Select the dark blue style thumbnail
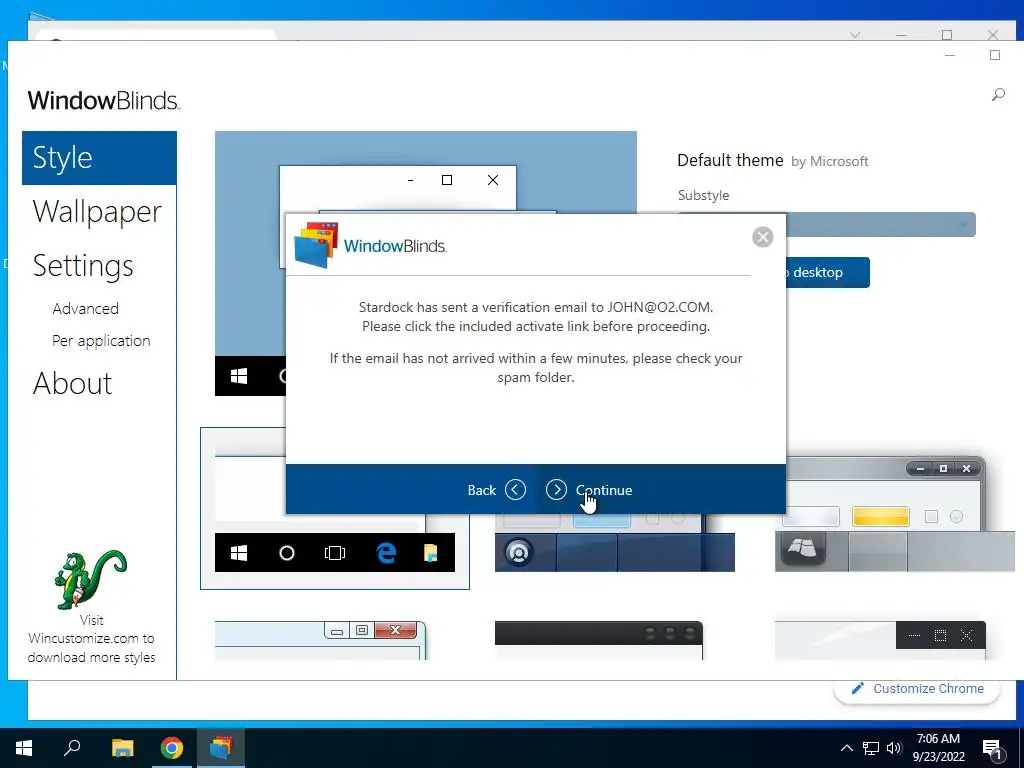 [x=615, y=543]
